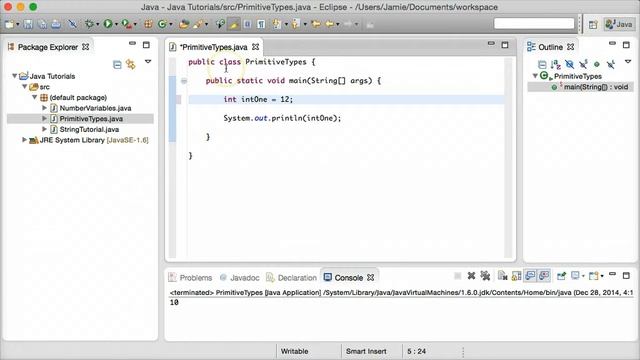Collapse the src folder node

[x=24, y=87]
